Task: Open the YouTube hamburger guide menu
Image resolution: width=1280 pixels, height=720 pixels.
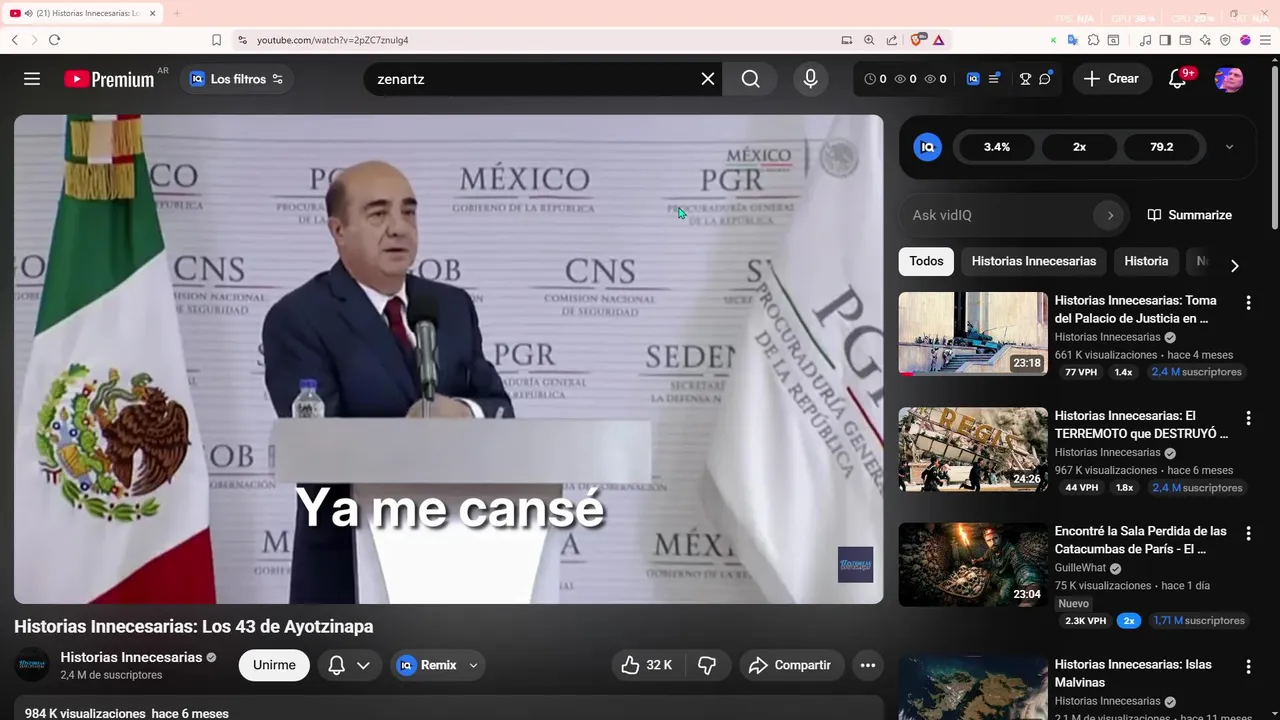Action: click(x=32, y=79)
